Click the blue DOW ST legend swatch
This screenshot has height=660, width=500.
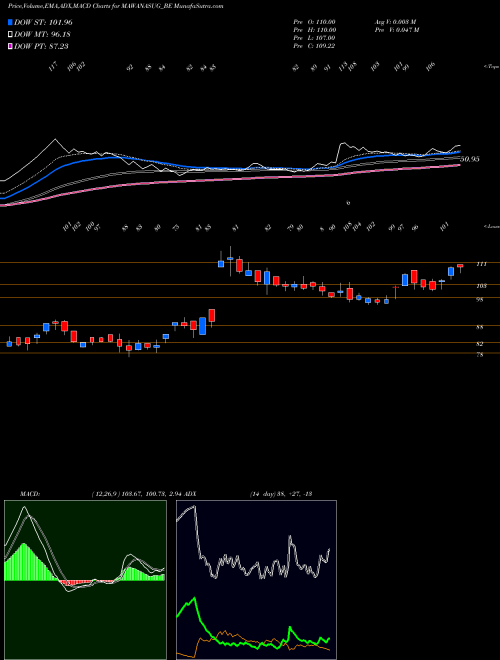[x=11, y=22]
